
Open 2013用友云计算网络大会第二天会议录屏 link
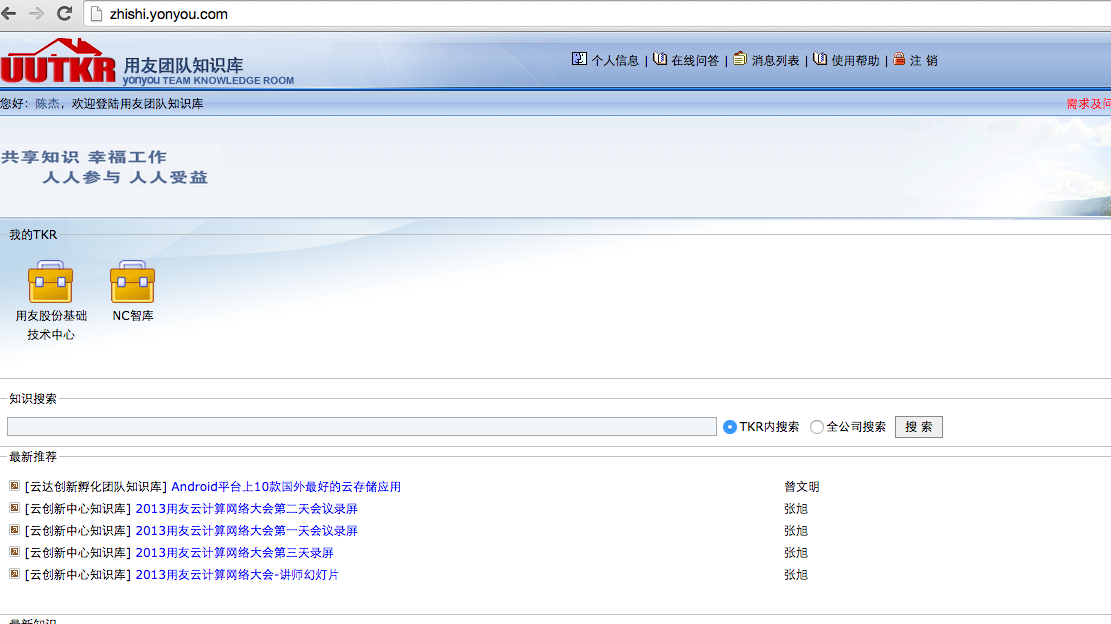(247, 509)
